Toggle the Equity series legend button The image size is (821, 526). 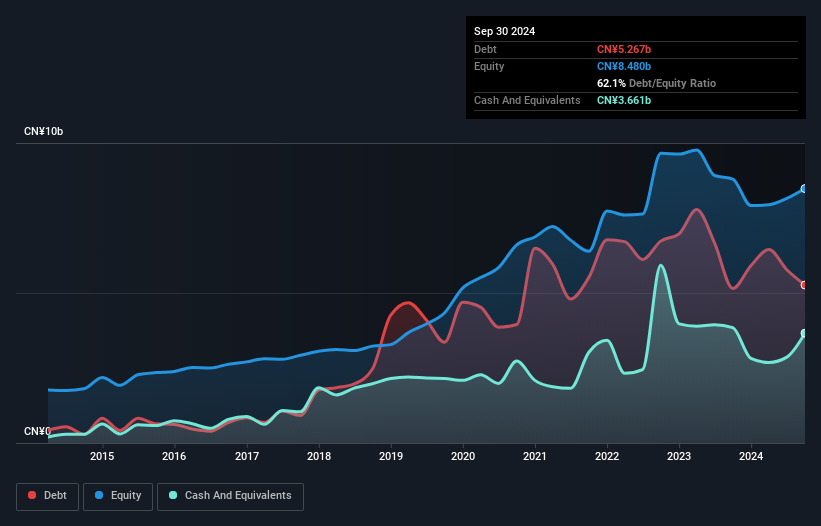pyautogui.click(x=118, y=496)
